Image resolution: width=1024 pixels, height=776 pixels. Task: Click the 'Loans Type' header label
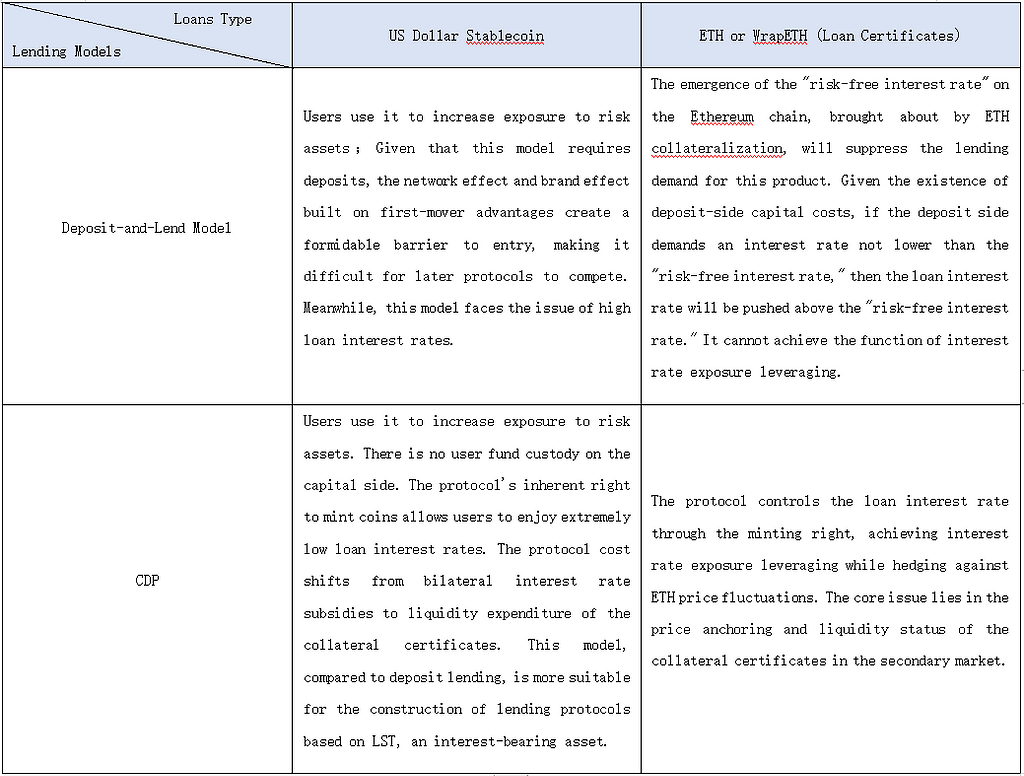212,20
